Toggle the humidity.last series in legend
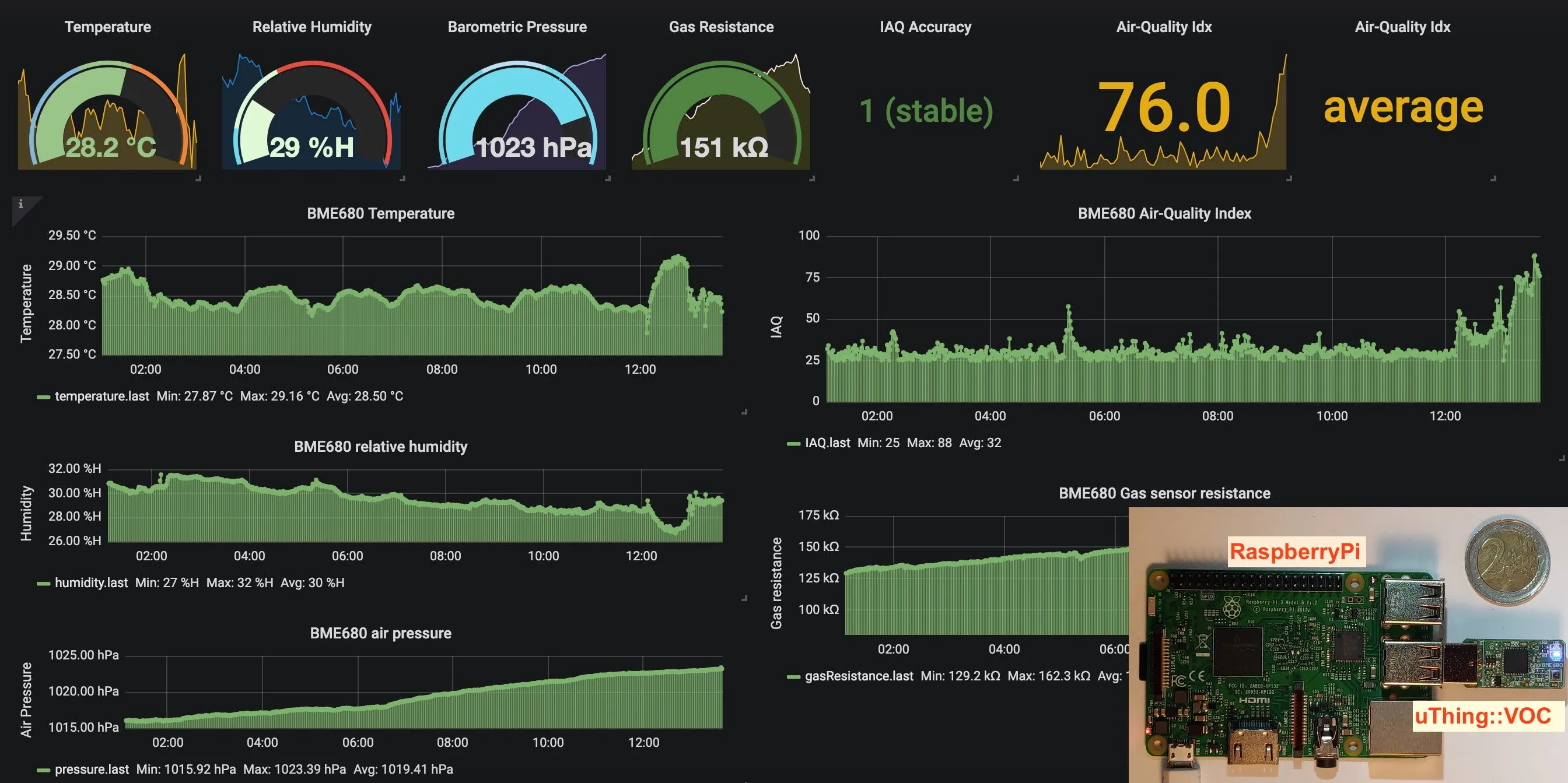Image resolution: width=1568 pixels, height=783 pixels. (92, 583)
